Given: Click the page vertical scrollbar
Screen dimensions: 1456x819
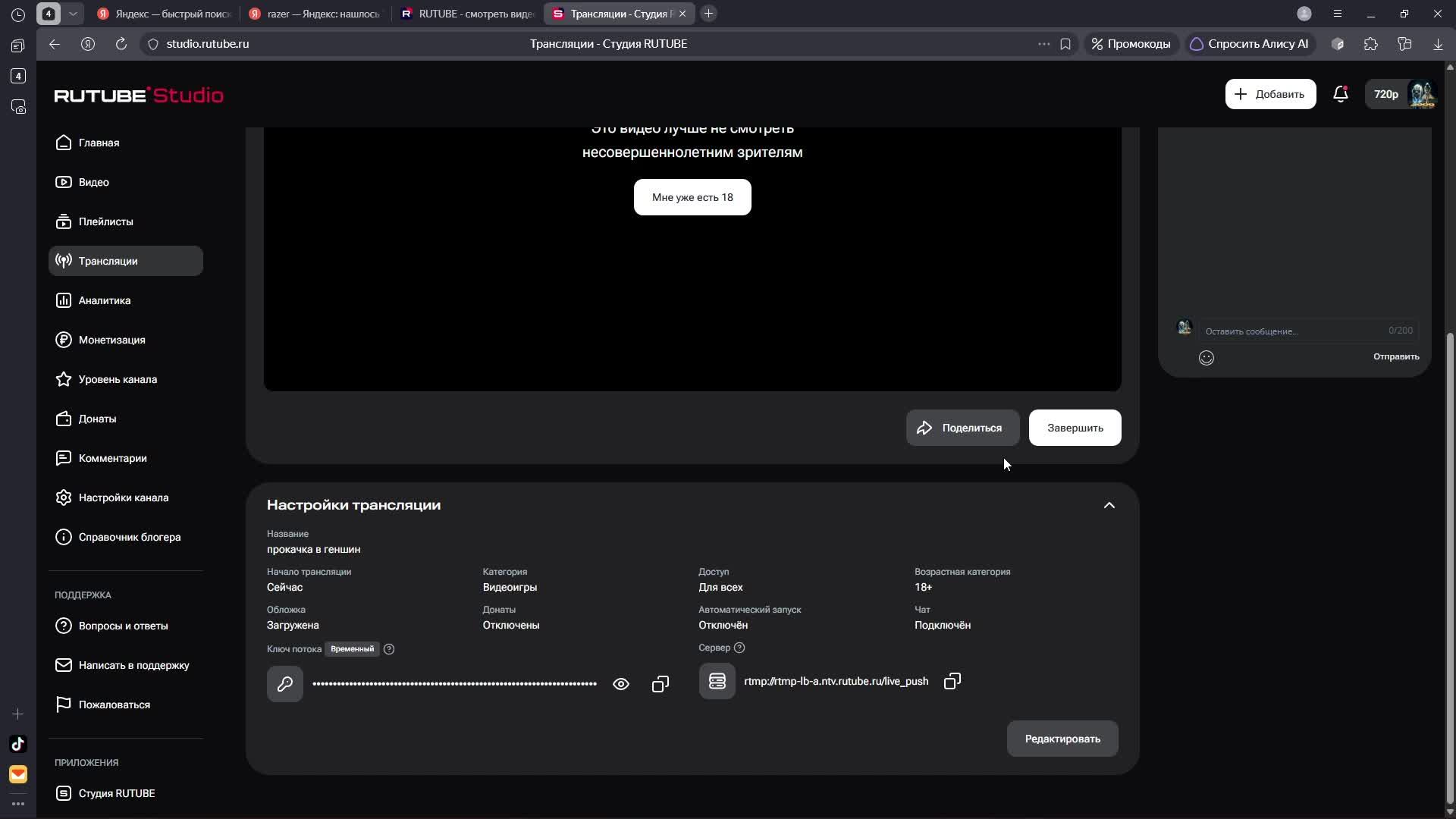Looking at the screenshot, I should point(1451,569).
